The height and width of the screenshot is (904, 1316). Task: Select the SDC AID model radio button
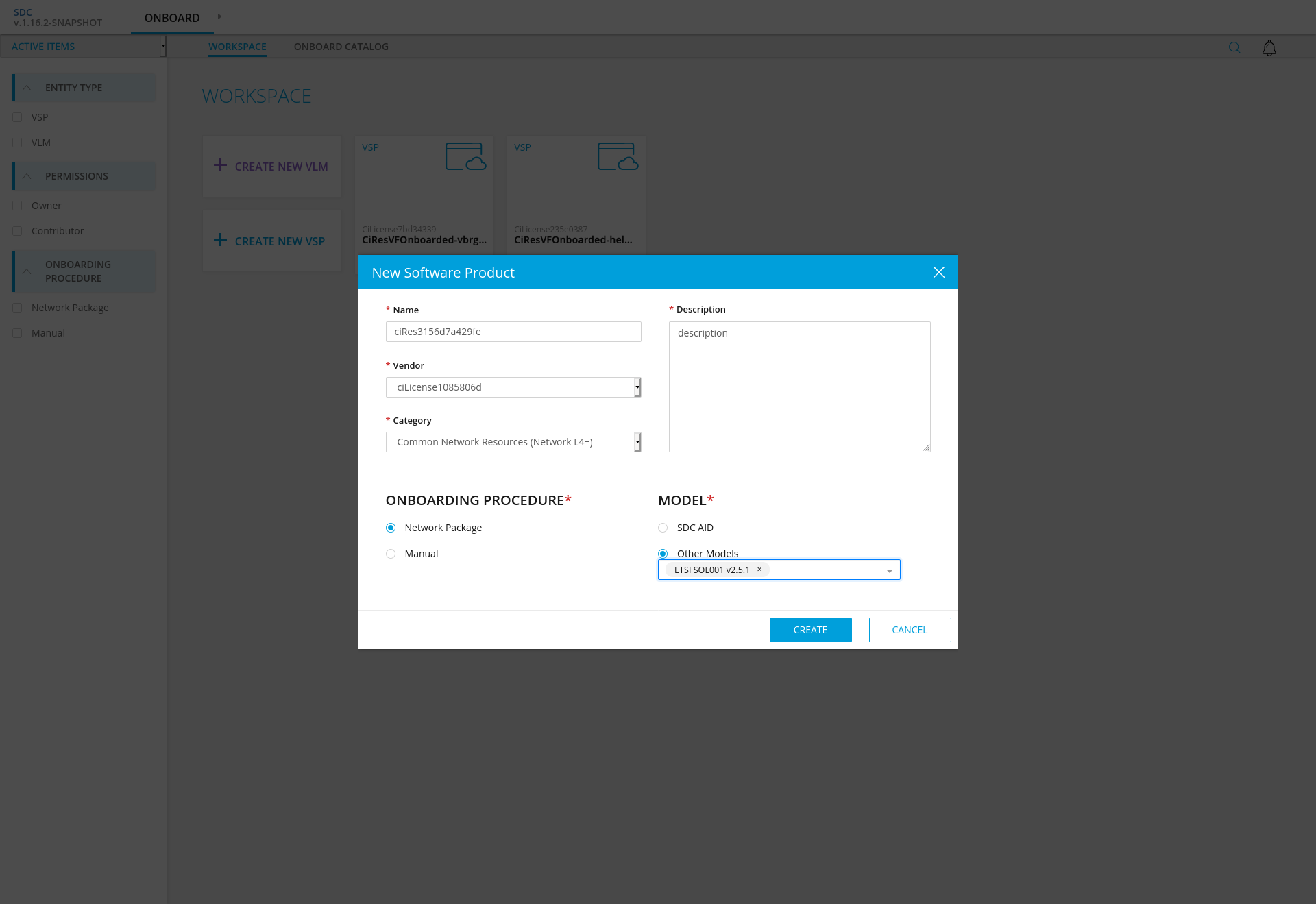[x=663, y=528]
